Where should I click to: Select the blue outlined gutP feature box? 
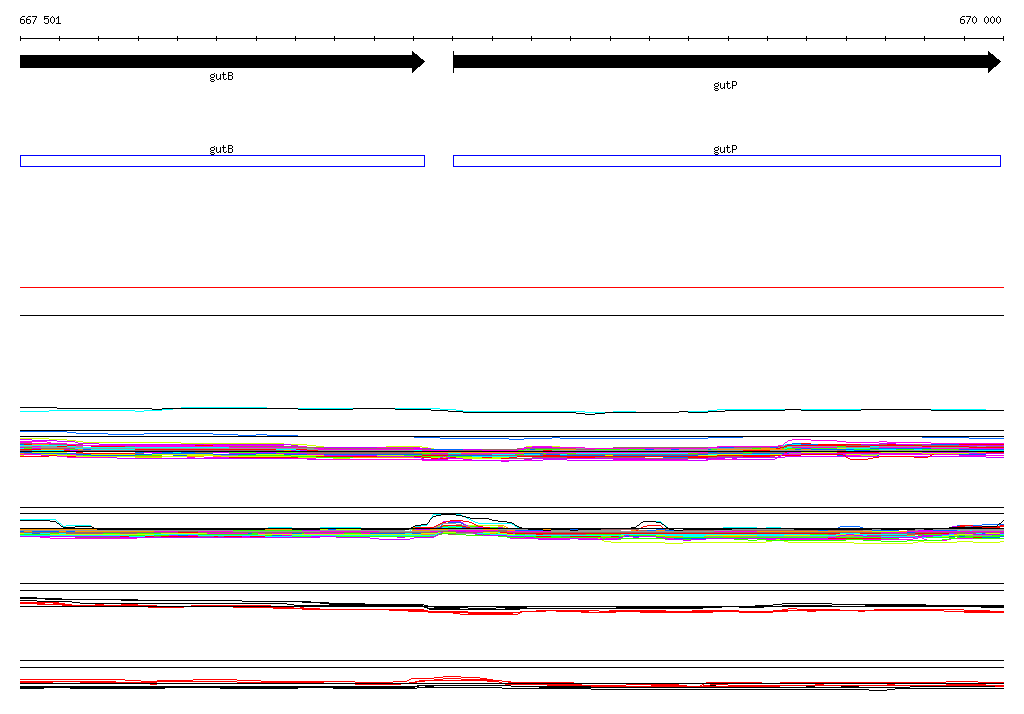pyautogui.click(x=727, y=161)
